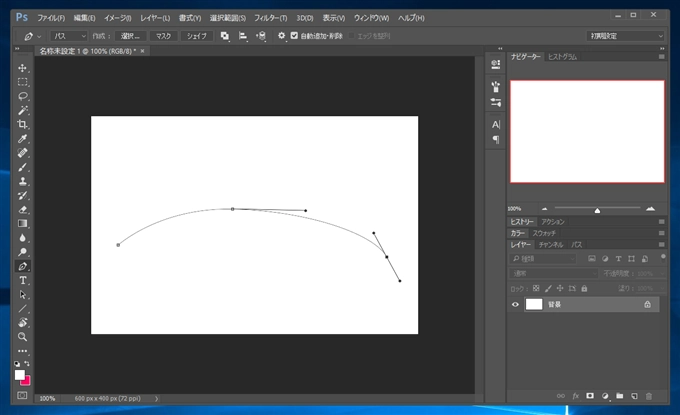Create a new layer from Layers panel
This screenshot has height=415, width=680.
pos(635,396)
